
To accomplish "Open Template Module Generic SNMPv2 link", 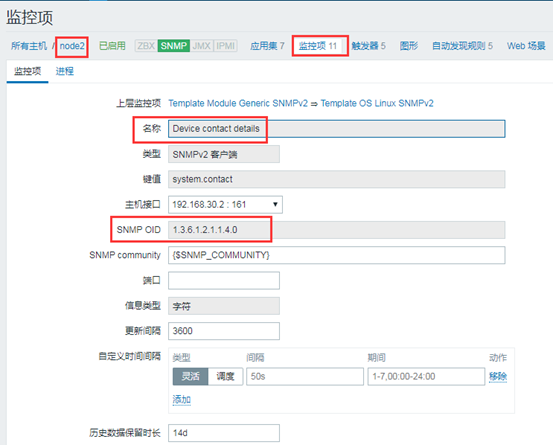I will (238, 103).
